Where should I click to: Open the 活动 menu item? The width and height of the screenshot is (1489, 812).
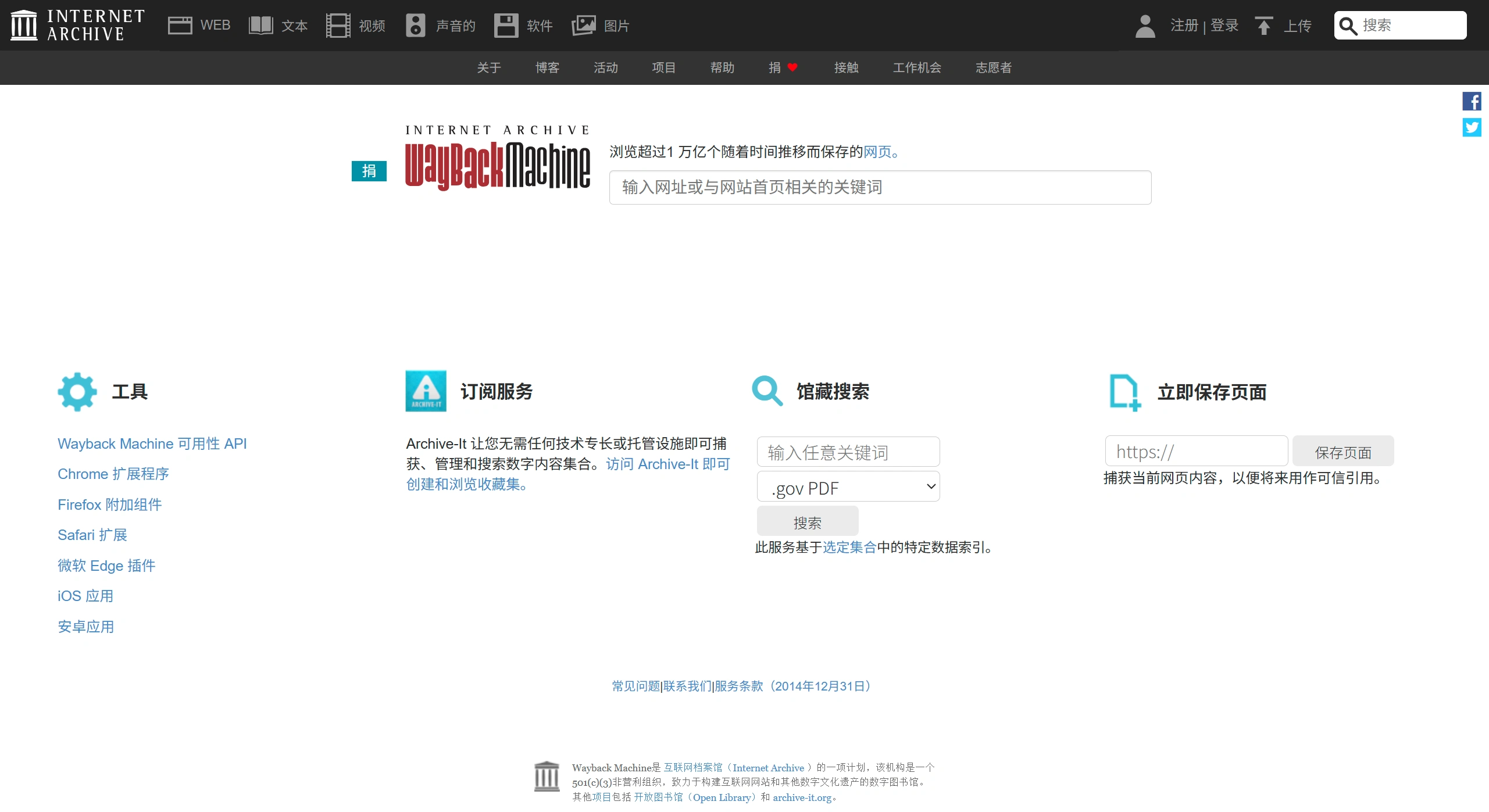605,67
